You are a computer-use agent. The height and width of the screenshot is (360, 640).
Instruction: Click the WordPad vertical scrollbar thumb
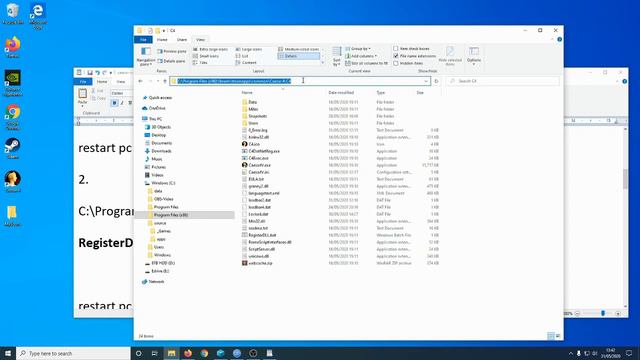point(625,179)
